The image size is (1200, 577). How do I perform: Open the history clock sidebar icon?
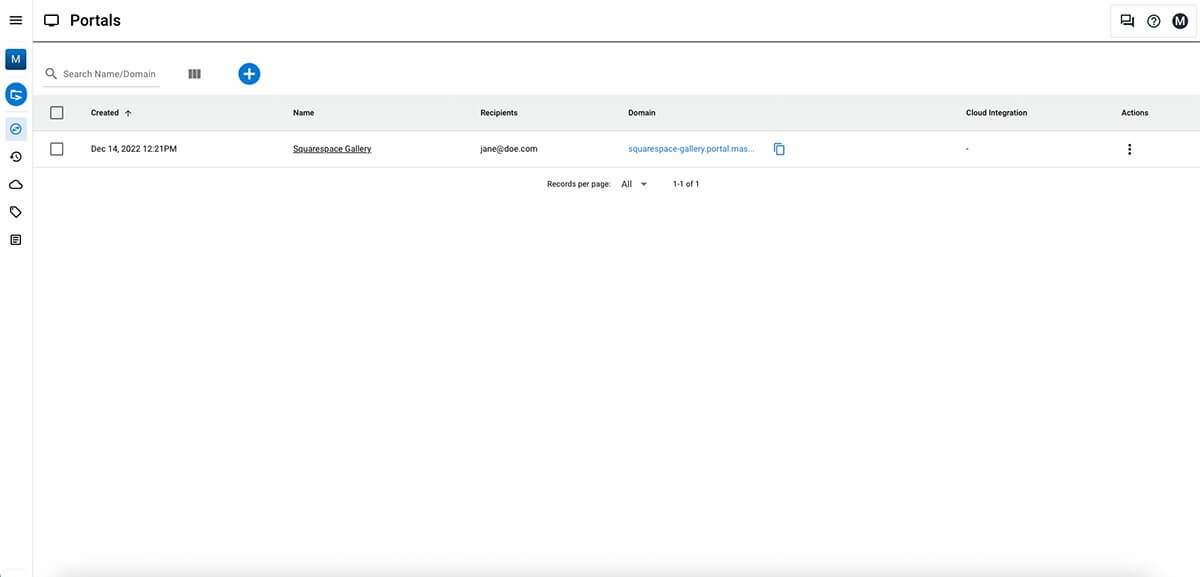pos(16,156)
